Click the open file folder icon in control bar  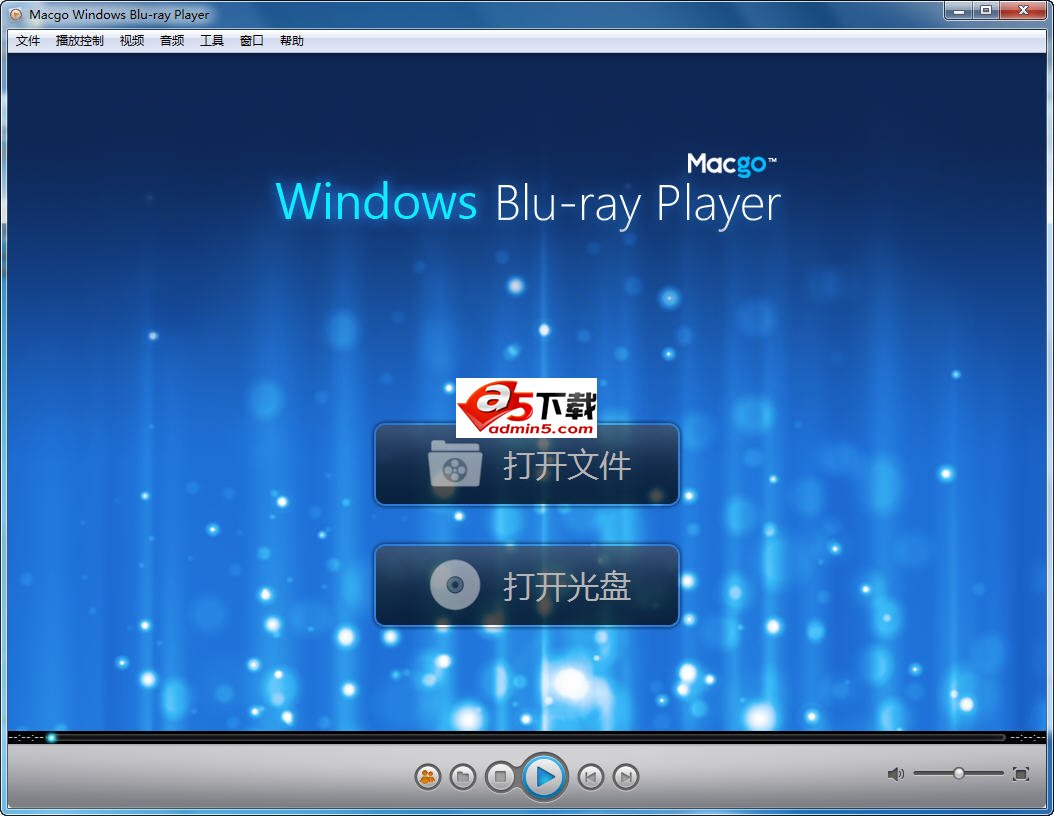(x=462, y=777)
